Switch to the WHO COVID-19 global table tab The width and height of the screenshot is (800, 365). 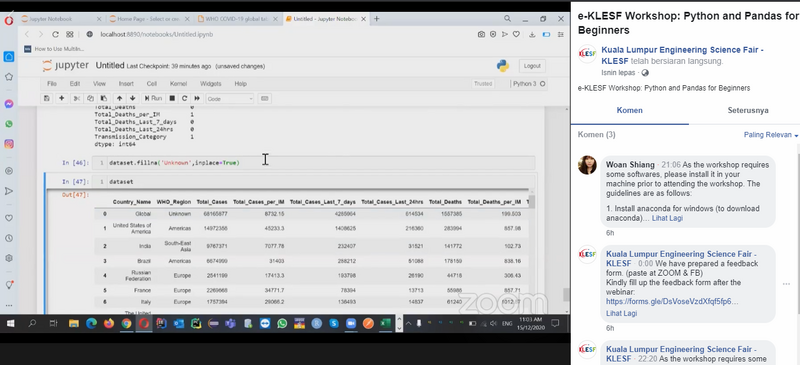pos(238,19)
